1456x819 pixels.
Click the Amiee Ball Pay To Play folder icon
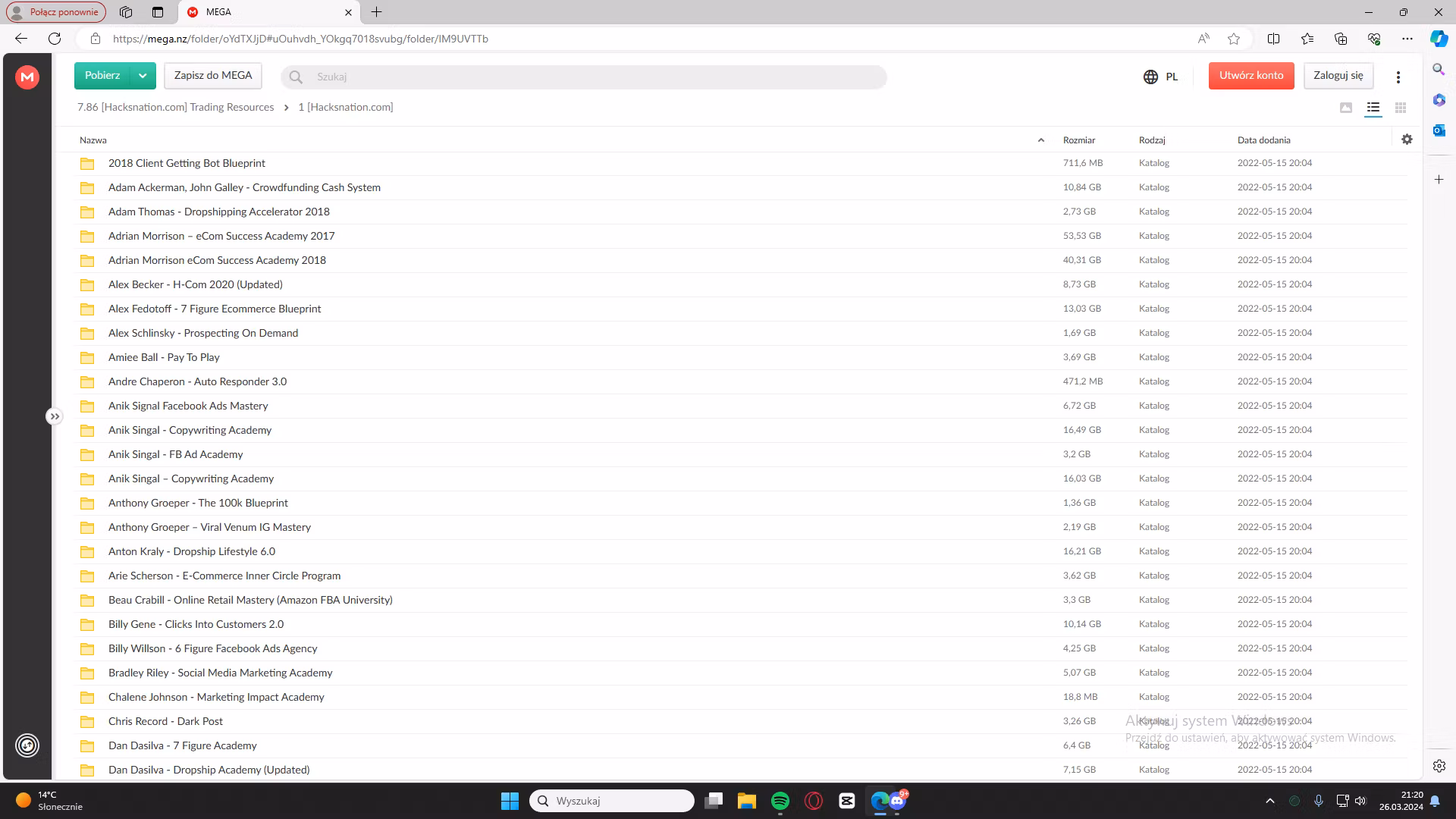coord(87,357)
